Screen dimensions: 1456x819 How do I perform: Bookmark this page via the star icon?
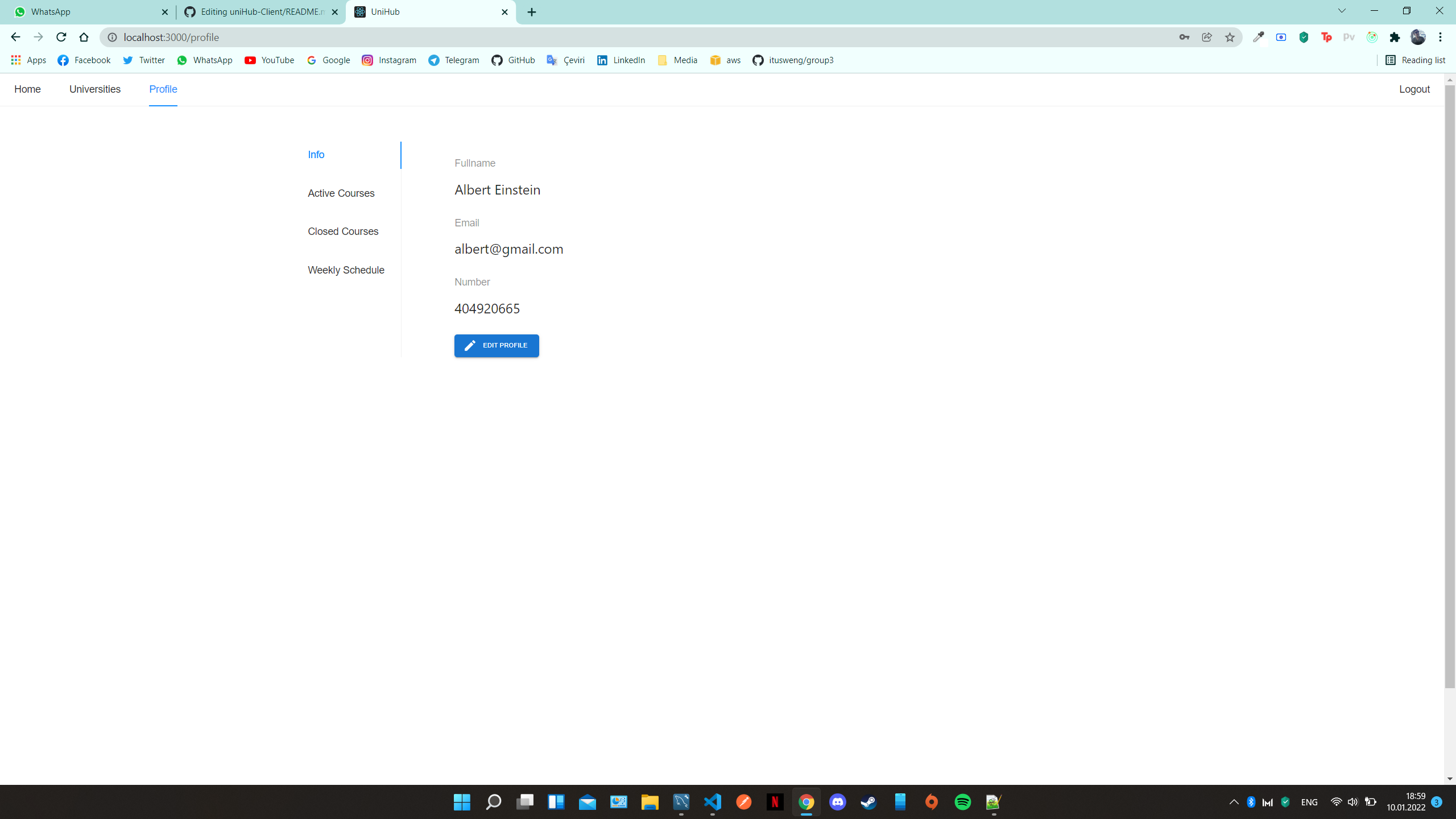[1230, 37]
